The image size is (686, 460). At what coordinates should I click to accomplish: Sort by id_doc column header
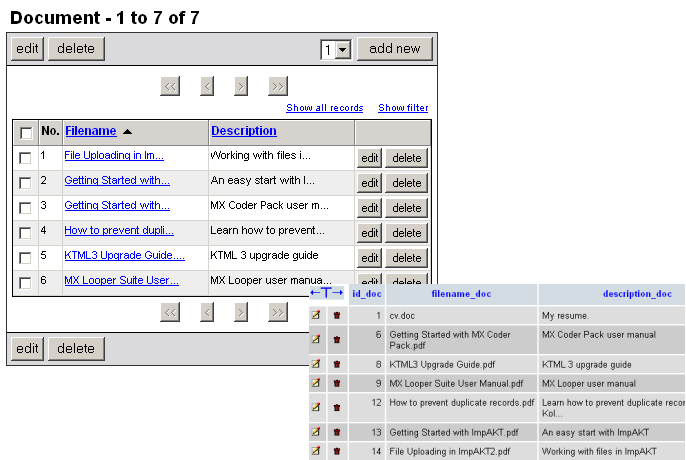coord(366,294)
